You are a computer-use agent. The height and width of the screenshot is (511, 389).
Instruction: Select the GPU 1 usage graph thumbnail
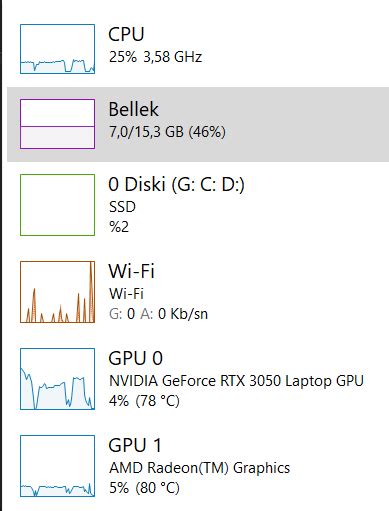[57, 466]
